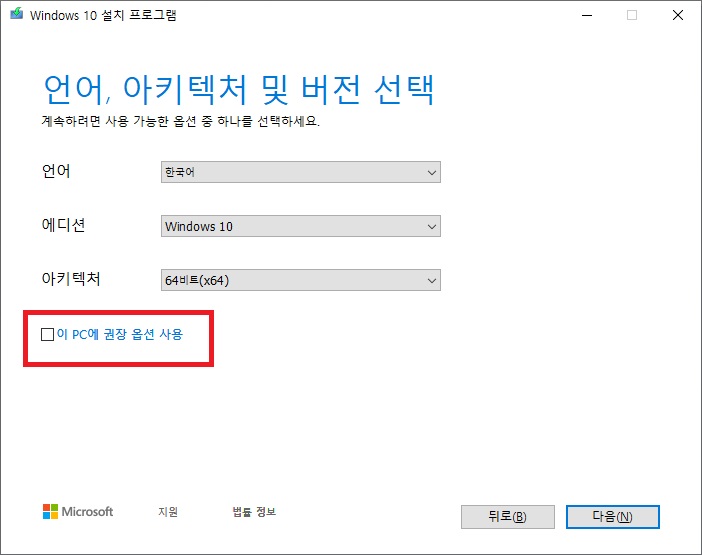Click the 언어 label
Screen dimensions: 702x555
pos(56,171)
